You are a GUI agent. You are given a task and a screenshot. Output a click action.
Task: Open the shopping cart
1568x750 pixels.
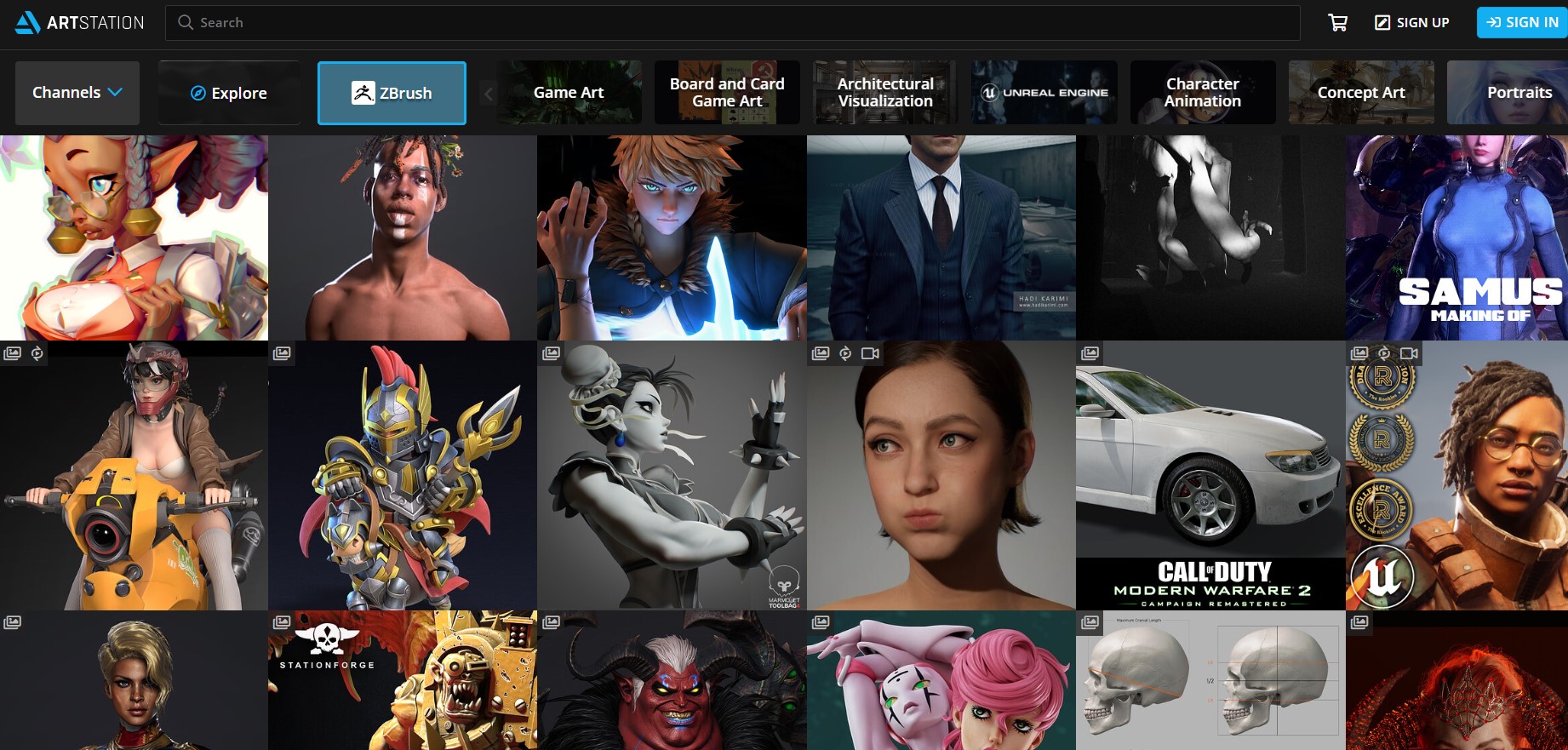[x=1337, y=23]
